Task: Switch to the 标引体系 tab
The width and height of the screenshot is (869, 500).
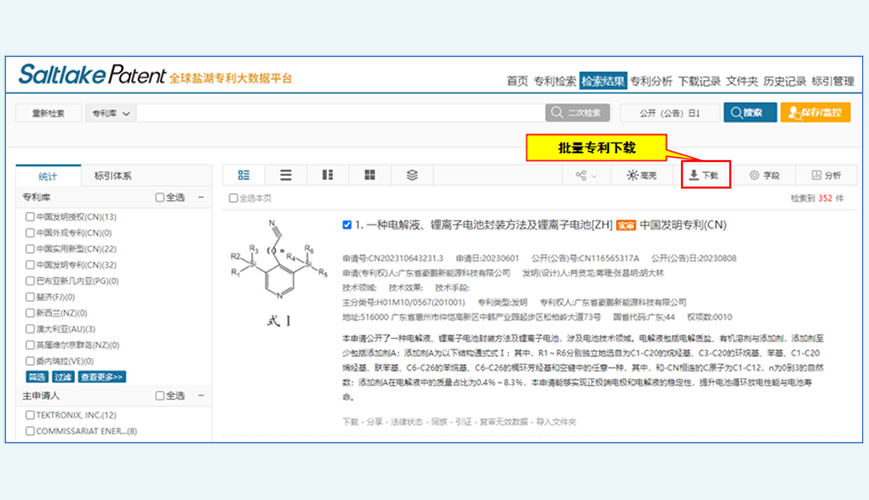Action: pyautogui.click(x=112, y=175)
